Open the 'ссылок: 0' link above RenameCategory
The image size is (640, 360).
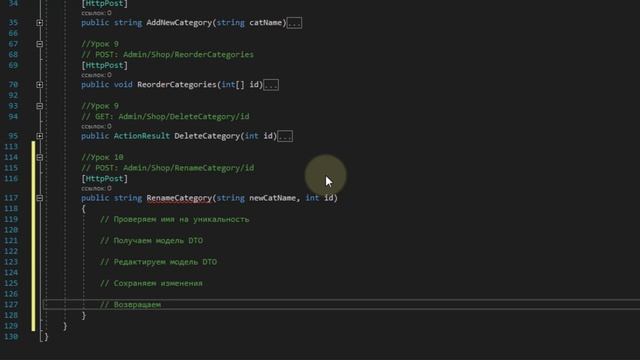96,189
